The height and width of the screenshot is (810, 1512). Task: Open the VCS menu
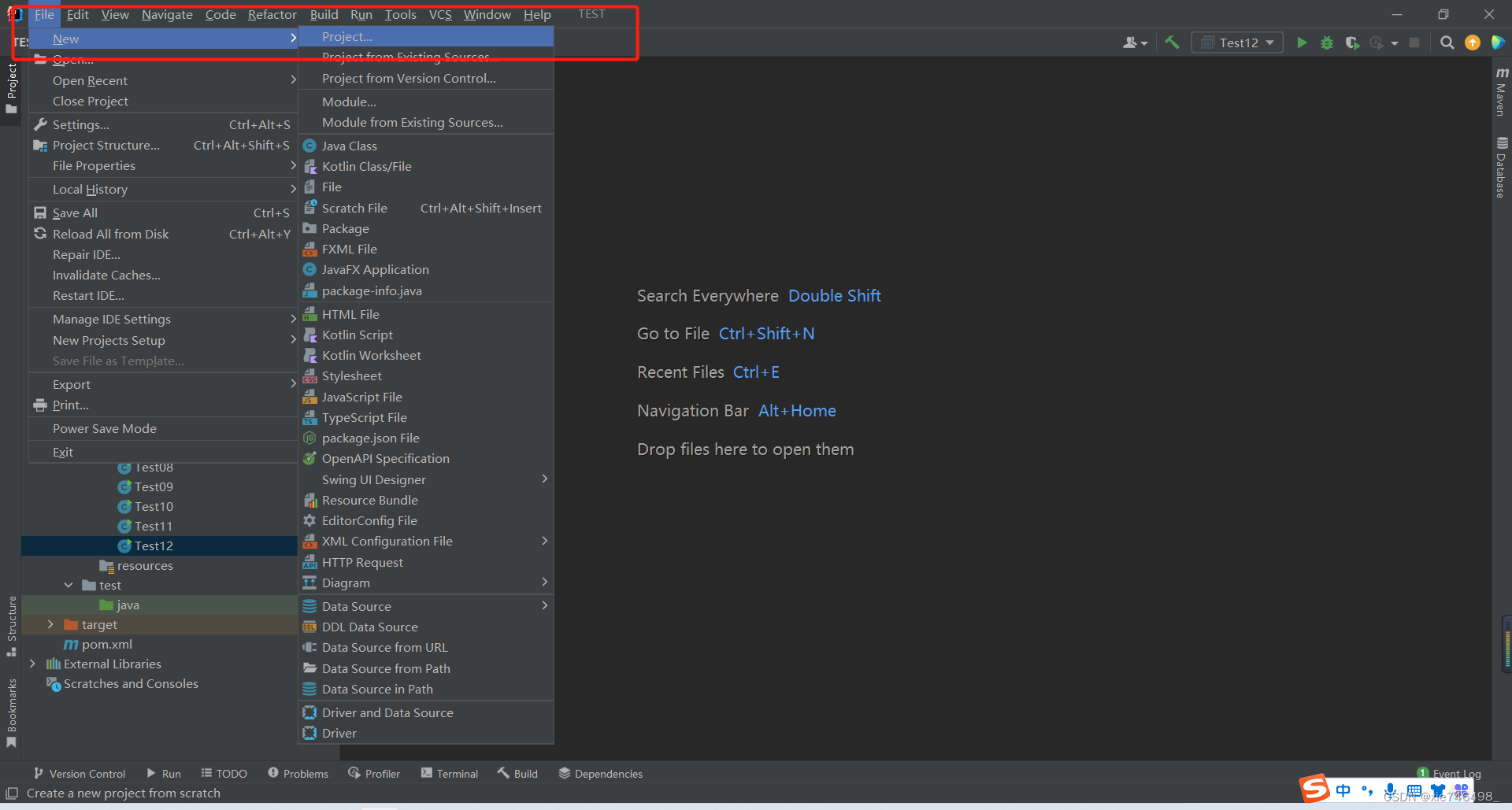click(439, 14)
